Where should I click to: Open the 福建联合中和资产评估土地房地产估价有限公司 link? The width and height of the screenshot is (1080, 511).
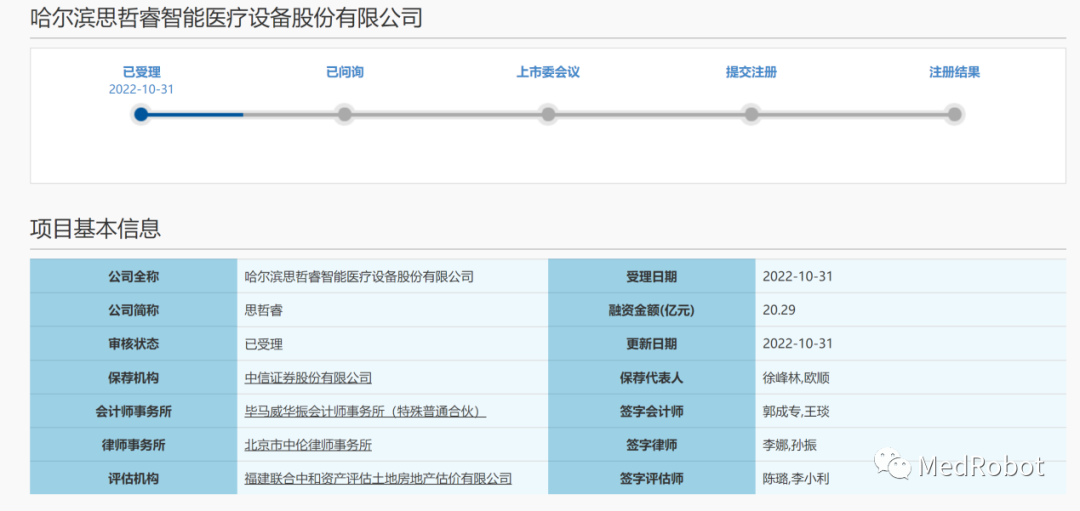pos(378,478)
